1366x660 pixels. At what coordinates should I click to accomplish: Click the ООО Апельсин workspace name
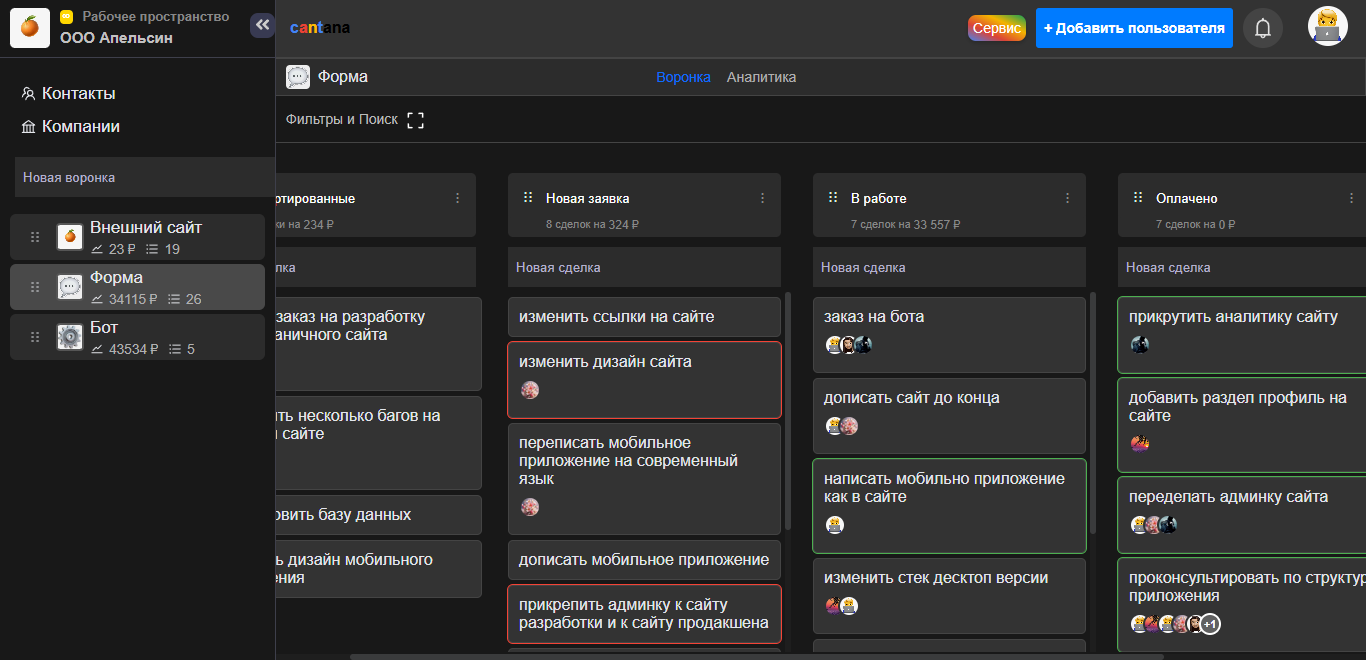(116, 38)
